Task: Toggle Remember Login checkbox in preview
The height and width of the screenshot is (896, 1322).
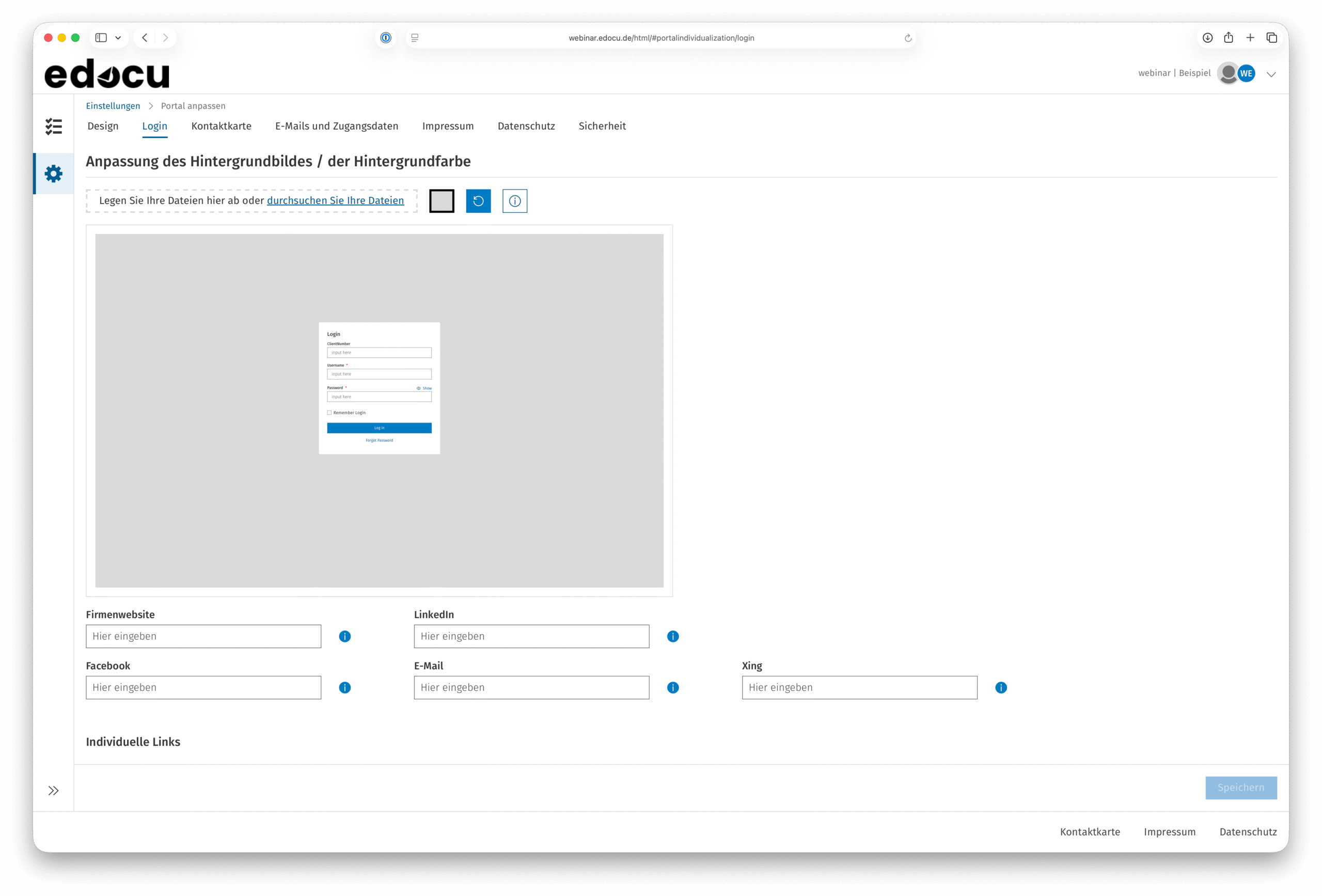Action: click(329, 413)
